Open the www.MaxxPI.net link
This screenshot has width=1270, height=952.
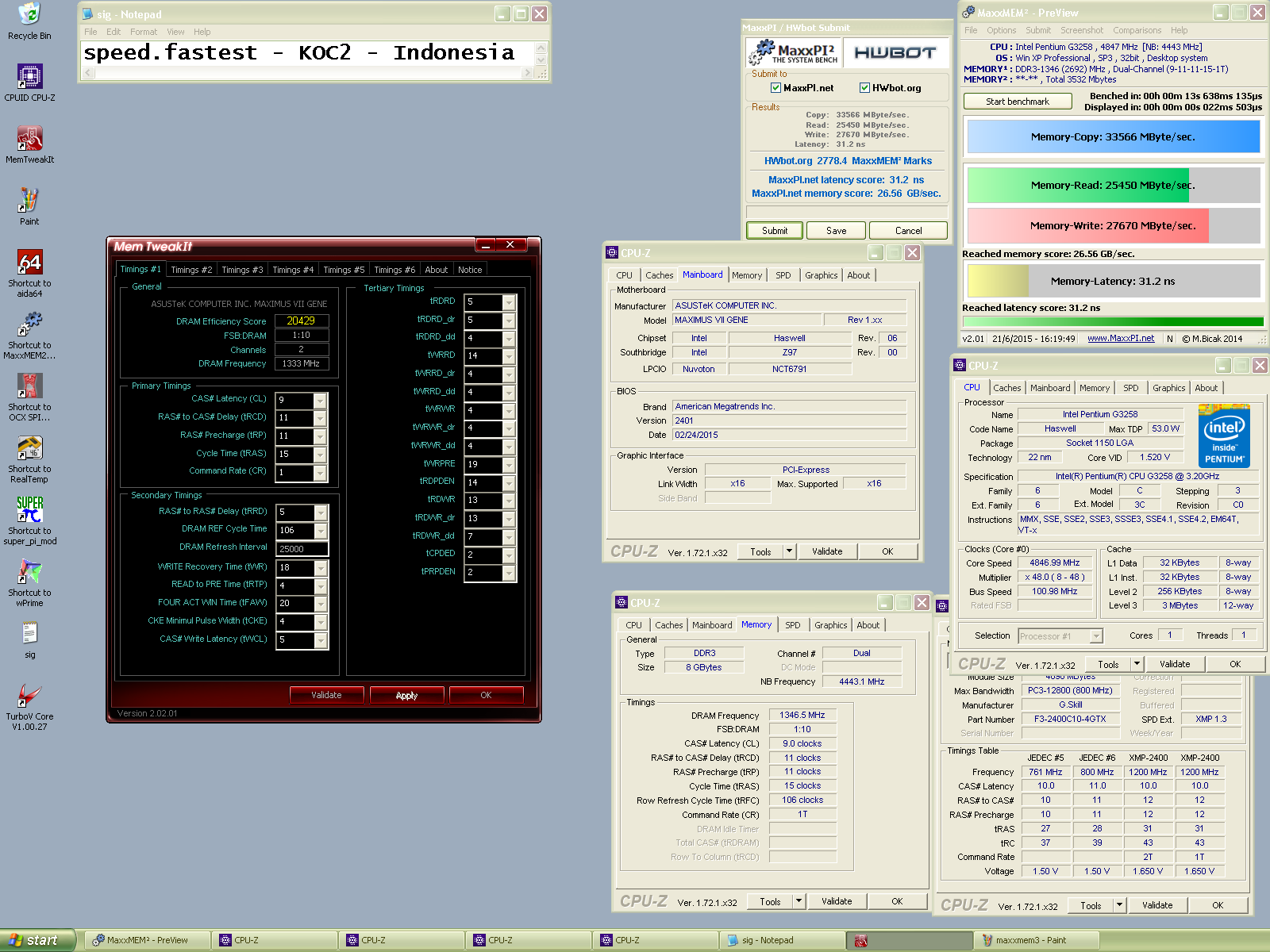tap(1121, 338)
